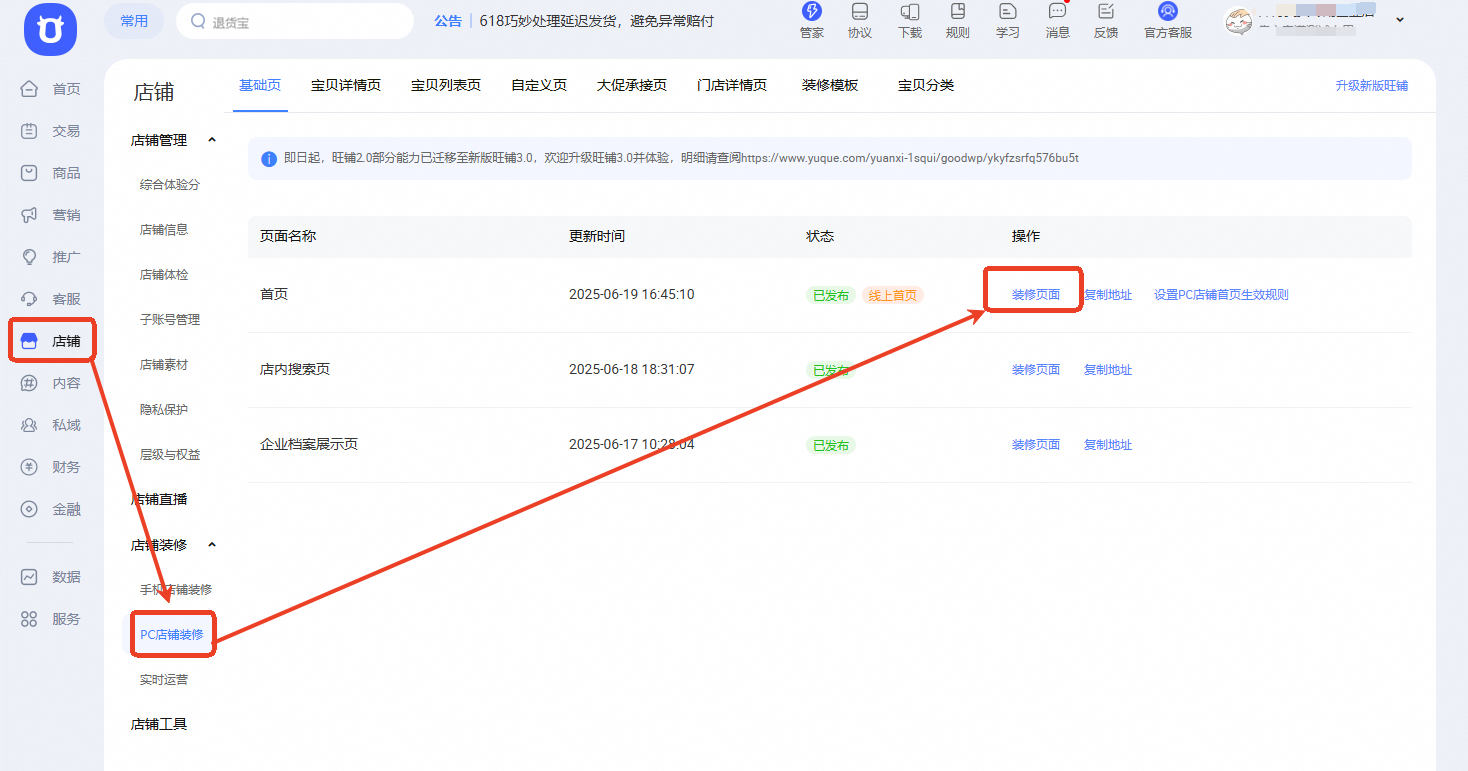Open the 店铺直播 menu group
The width and height of the screenshot is (1468, 771).
click(159, 499)
